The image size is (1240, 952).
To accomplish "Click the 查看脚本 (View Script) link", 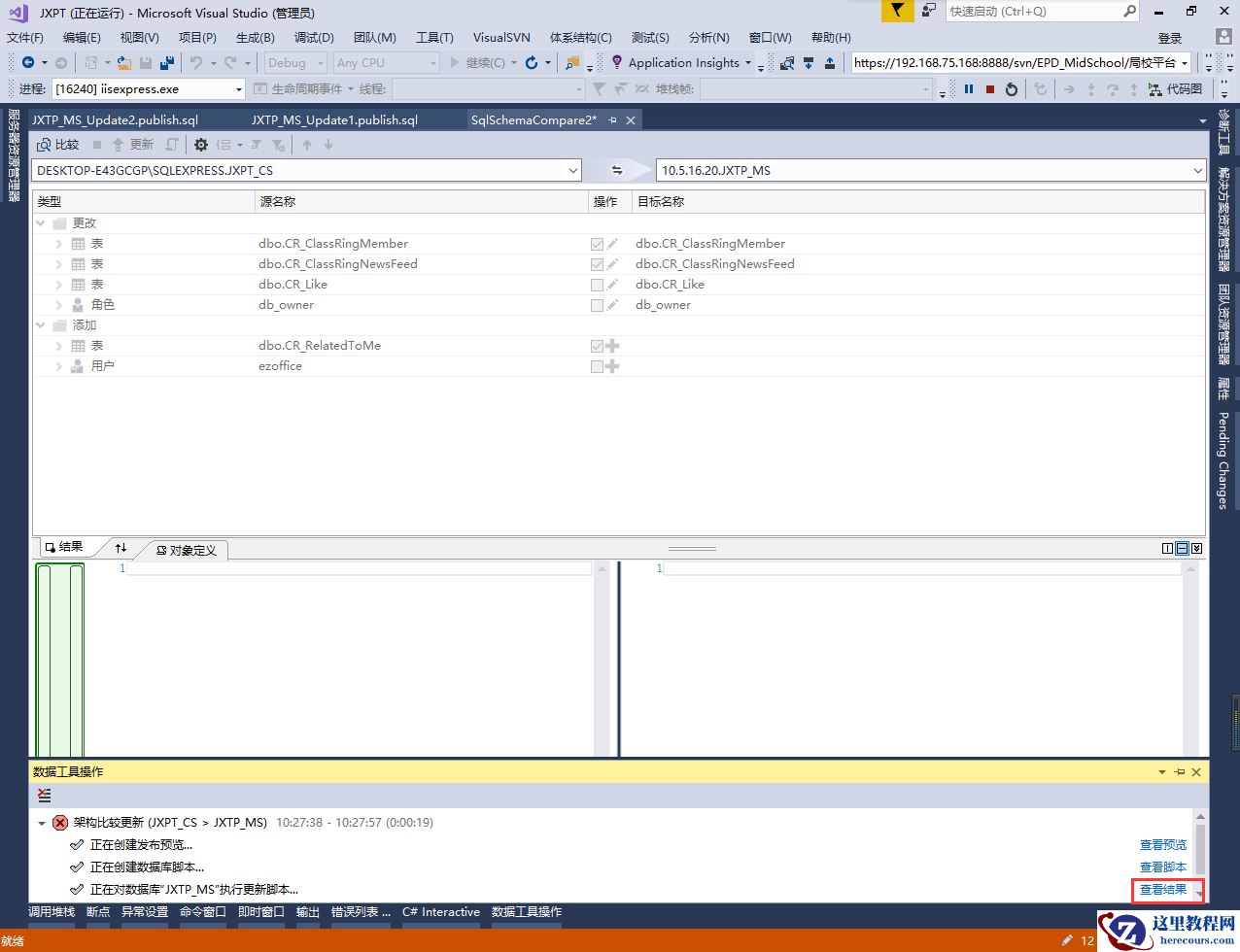I will click(1162, 867).
